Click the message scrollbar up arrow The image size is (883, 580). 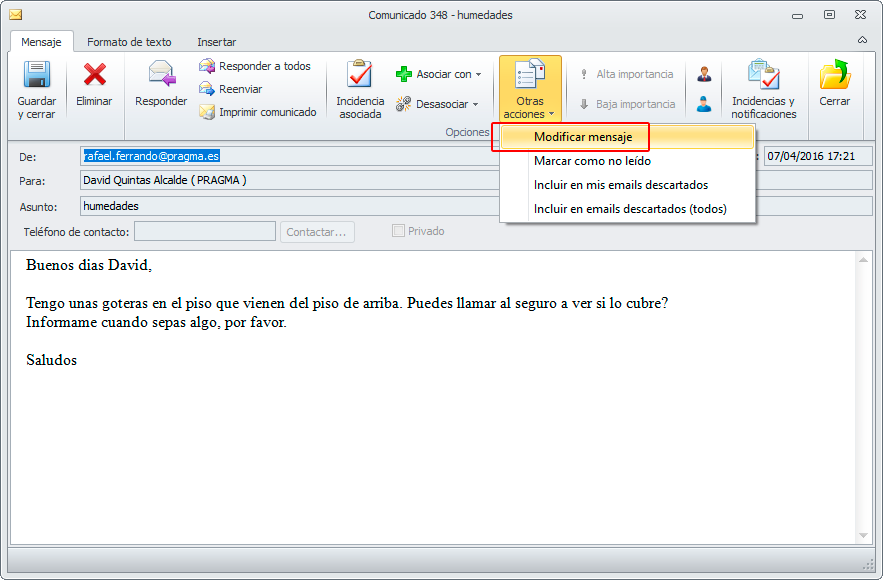point(863,260)
